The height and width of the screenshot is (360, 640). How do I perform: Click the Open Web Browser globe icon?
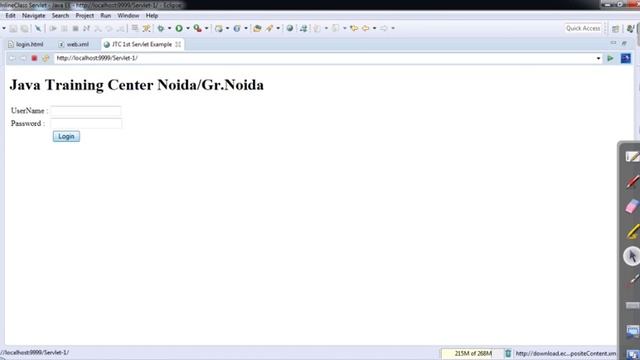289,28
